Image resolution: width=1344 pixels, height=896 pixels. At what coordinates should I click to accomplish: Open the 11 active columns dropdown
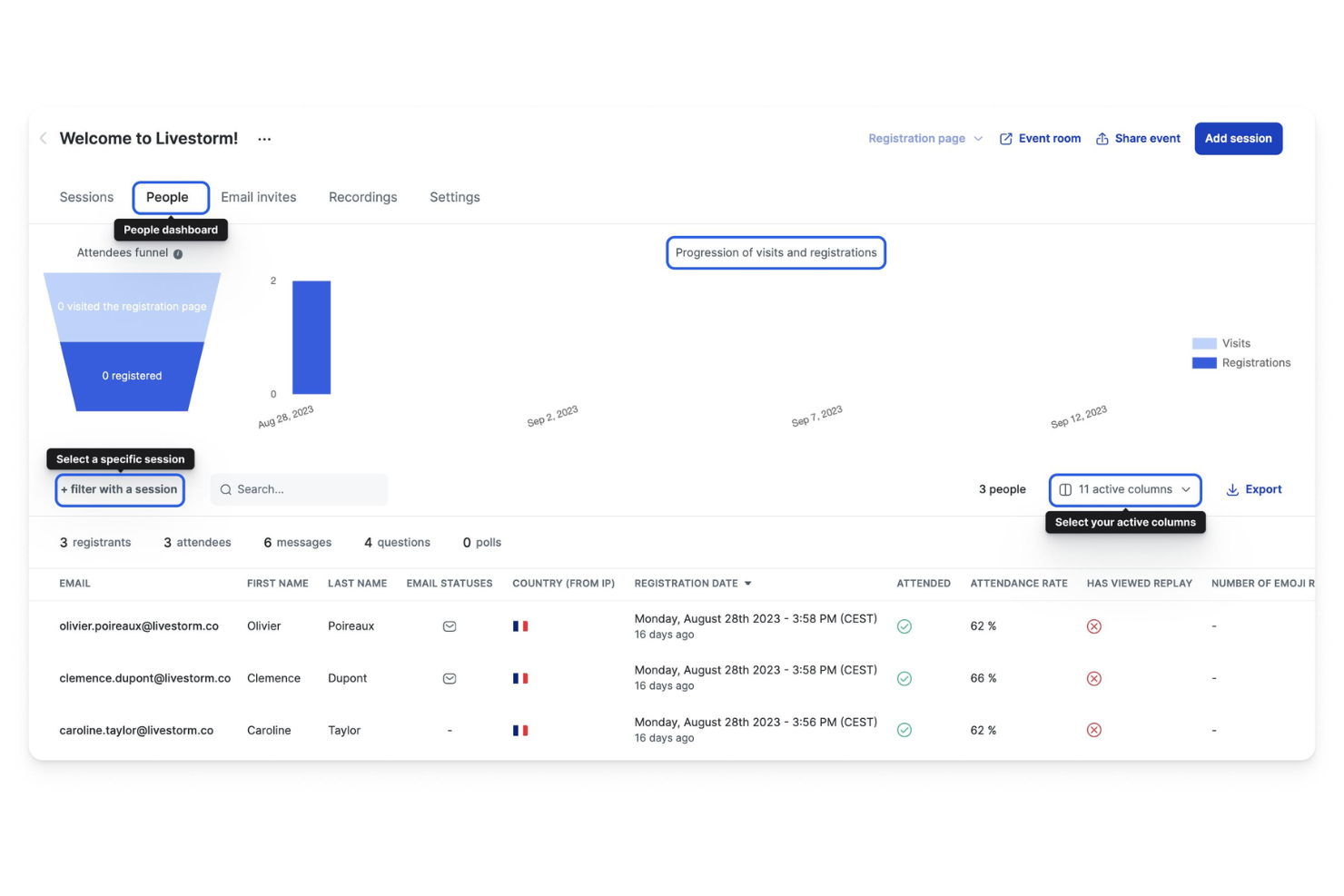[x=1124, y=489]
